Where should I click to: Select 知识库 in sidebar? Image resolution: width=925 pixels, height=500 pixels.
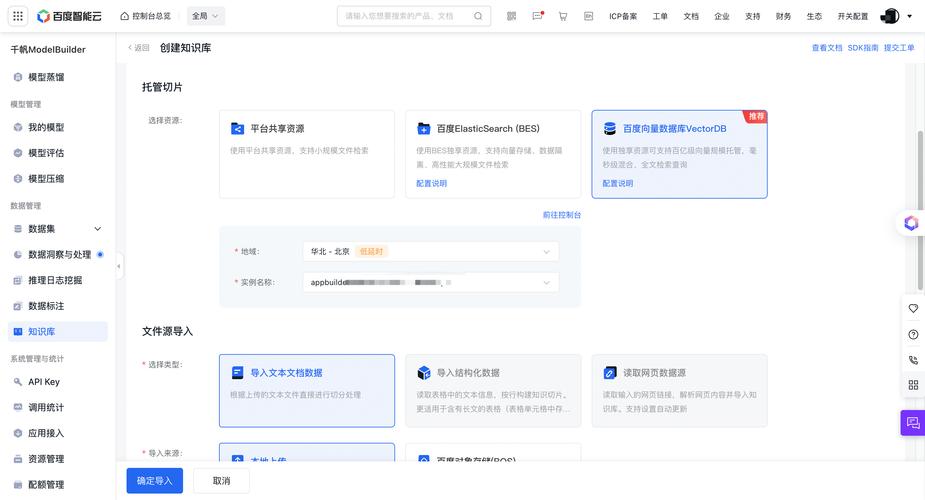tap(58, 331)
